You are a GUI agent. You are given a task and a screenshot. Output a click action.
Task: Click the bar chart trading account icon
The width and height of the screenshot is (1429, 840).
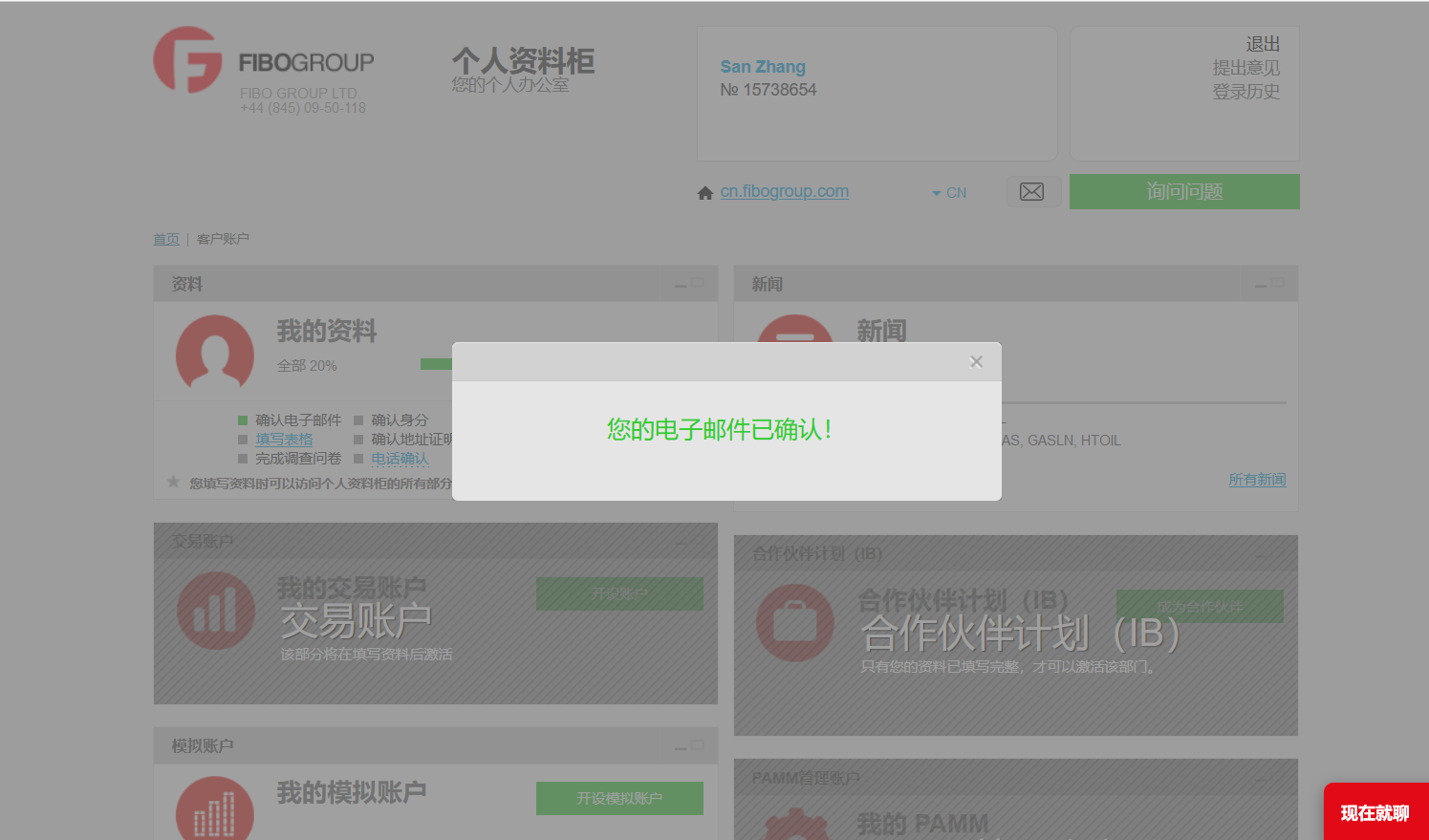coord(216,611)
